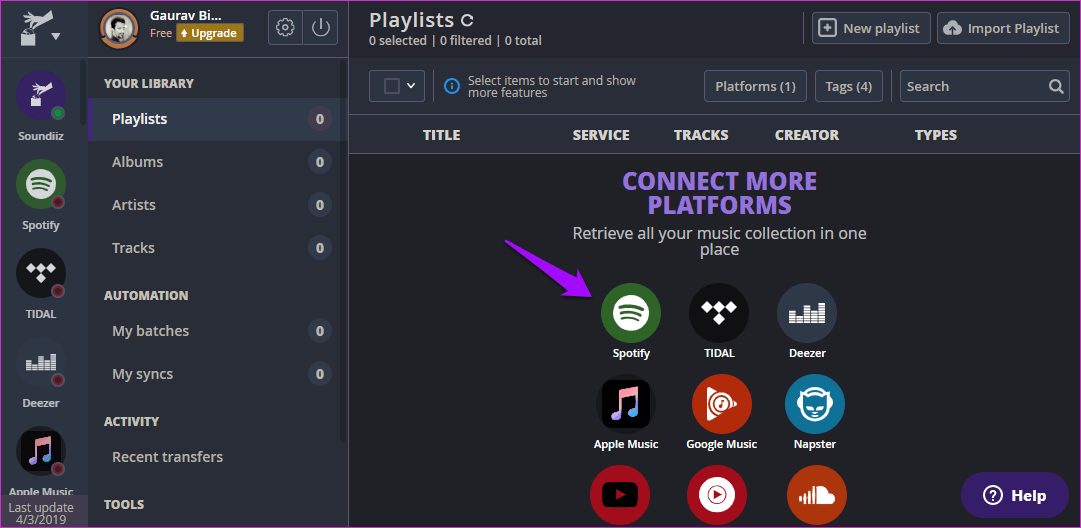
Task: Click the YouTube platform icon
Action: pyautogui.click(x=620, y=495)
